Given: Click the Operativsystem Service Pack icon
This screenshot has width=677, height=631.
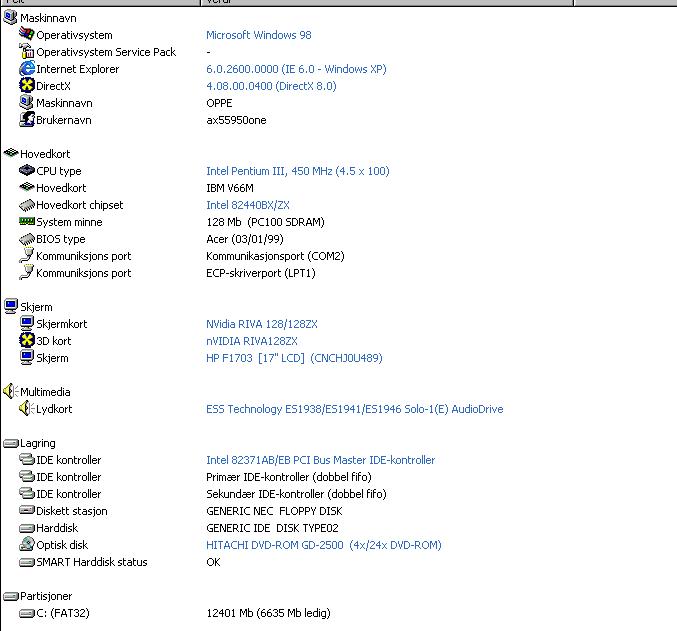Looking at the screenshot, I should 26,51.
